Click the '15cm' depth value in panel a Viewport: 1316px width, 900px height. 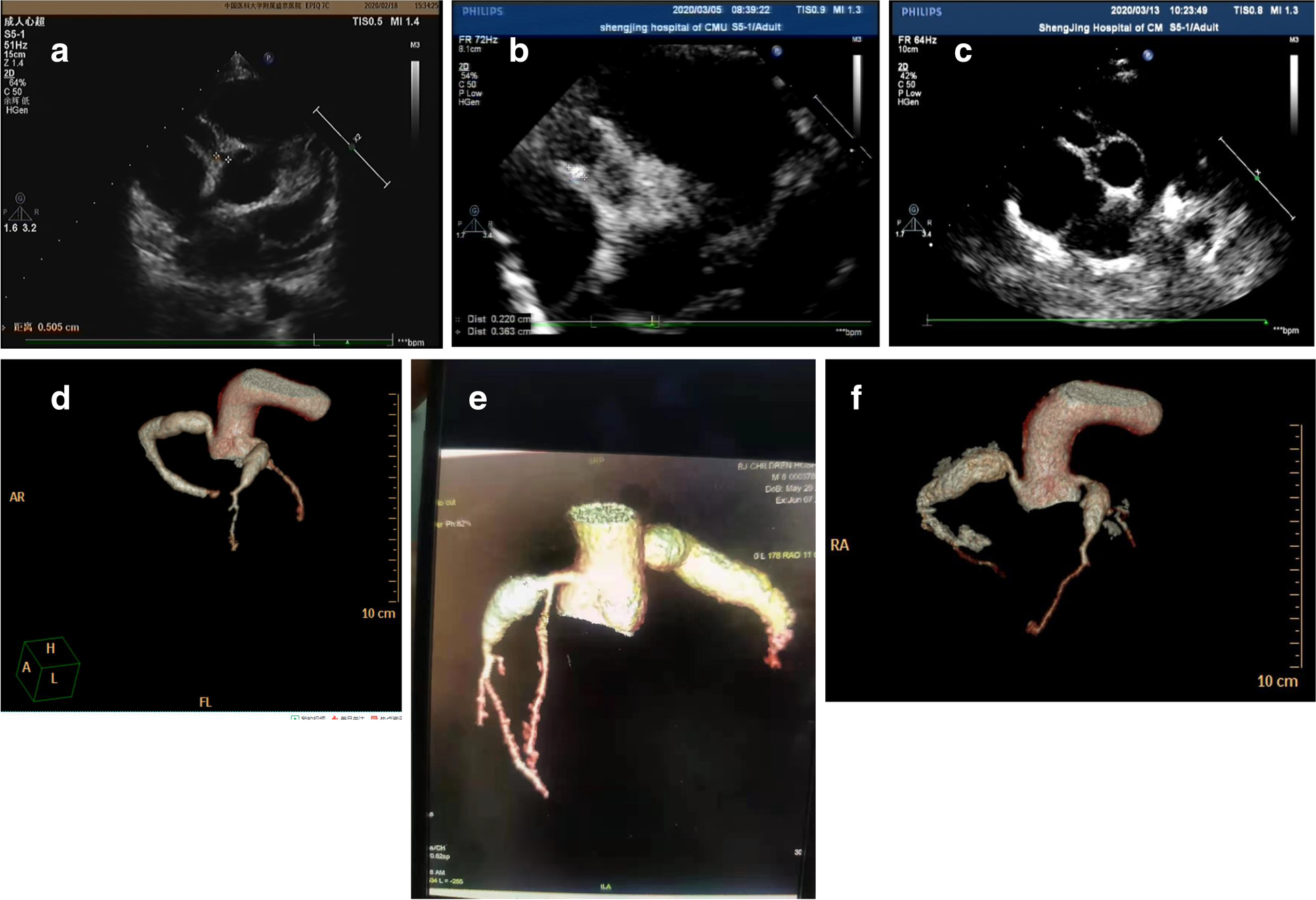click(x=15, y=54)
